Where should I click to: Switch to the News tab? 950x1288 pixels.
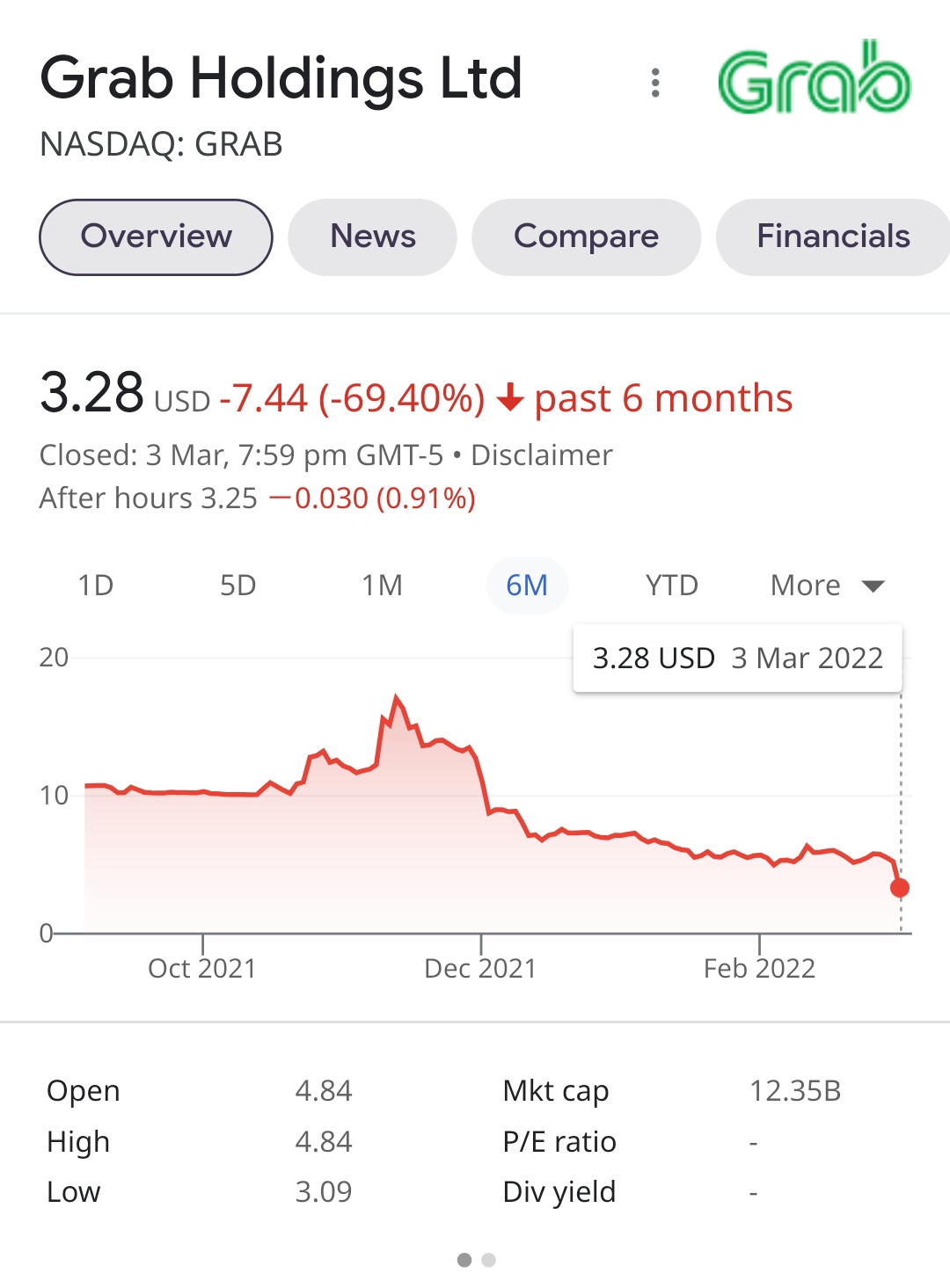pos(373,237)
